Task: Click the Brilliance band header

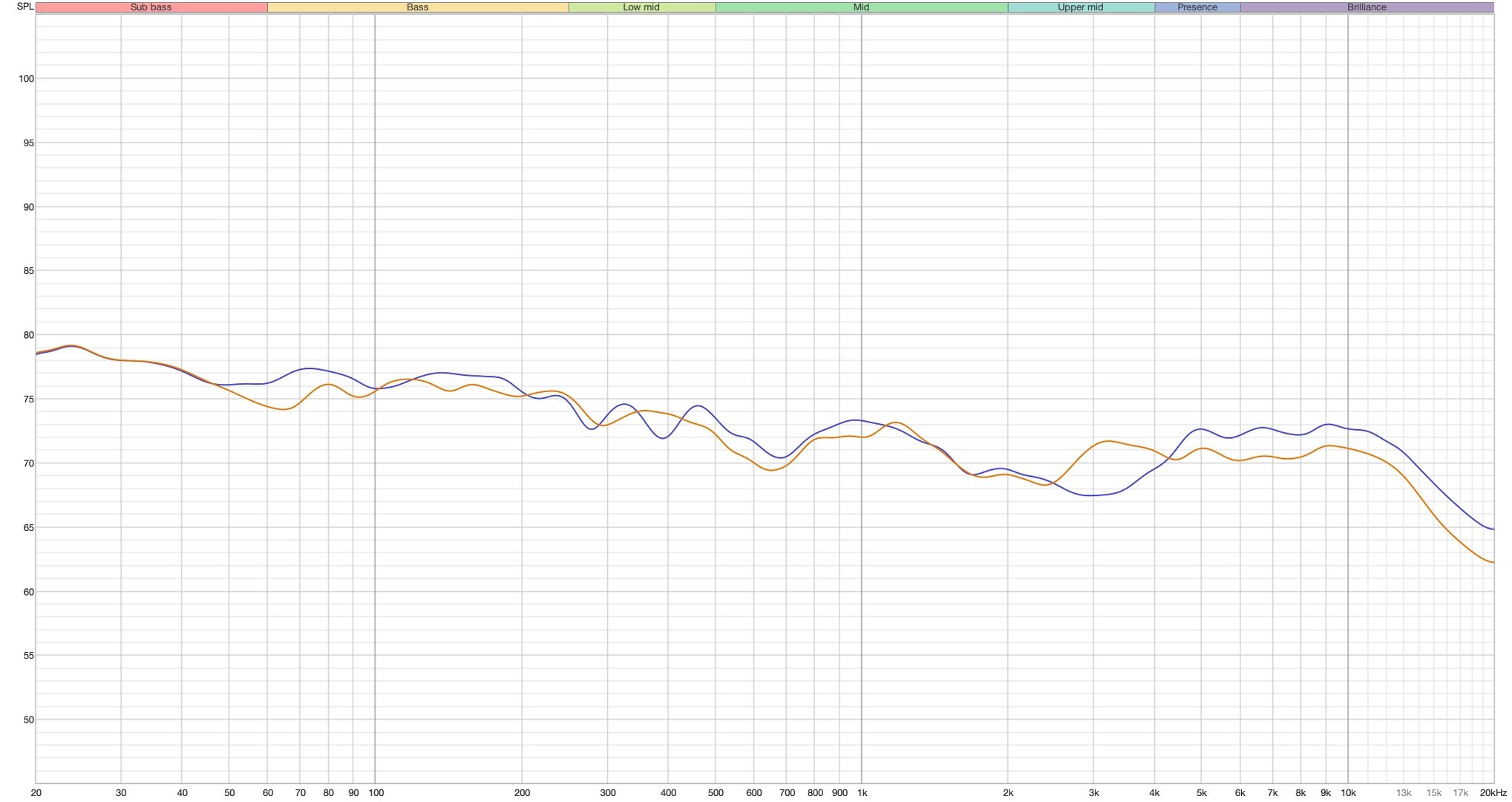Action: pyautogui.click(x=1367, y=7)
